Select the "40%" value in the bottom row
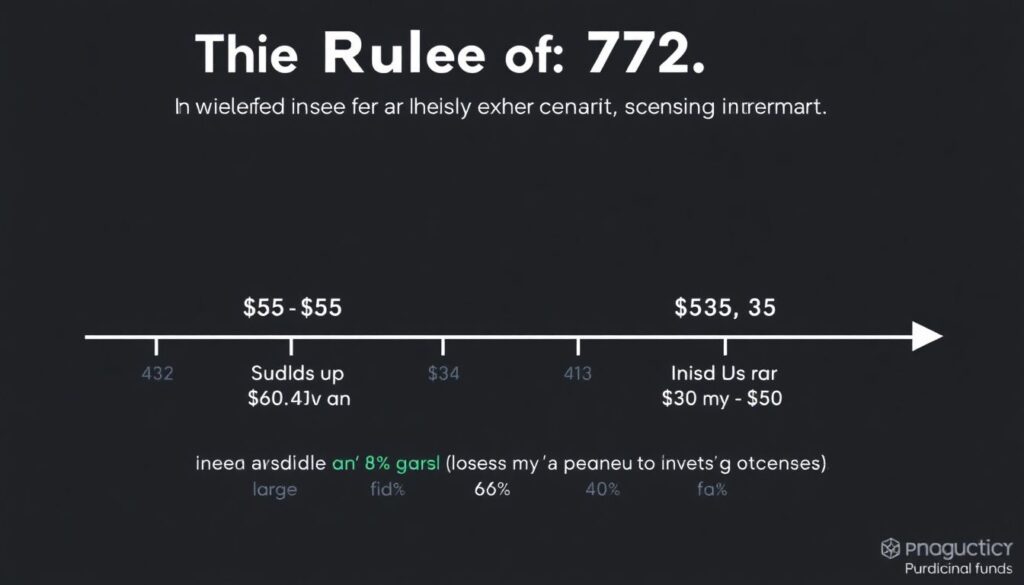 tap(602, 489)
